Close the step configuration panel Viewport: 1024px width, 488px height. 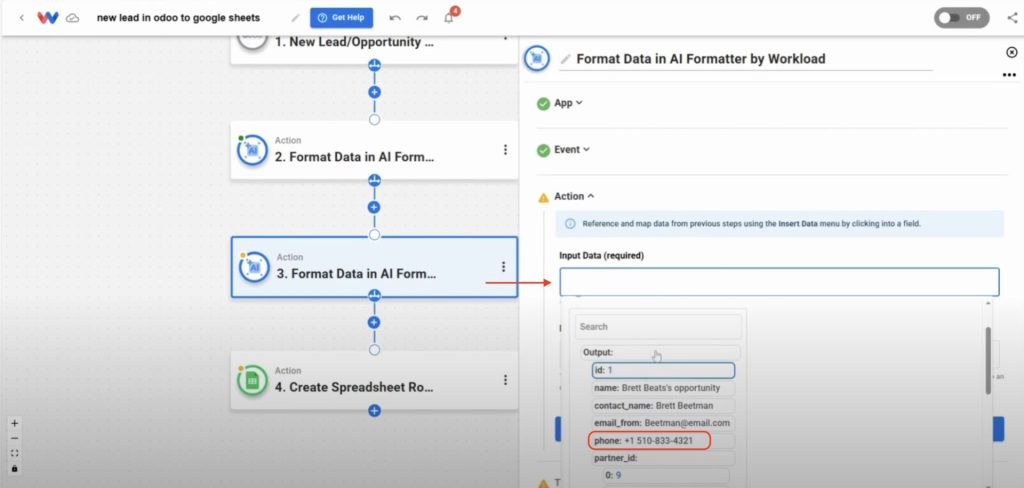click(x=1012, y=52)
